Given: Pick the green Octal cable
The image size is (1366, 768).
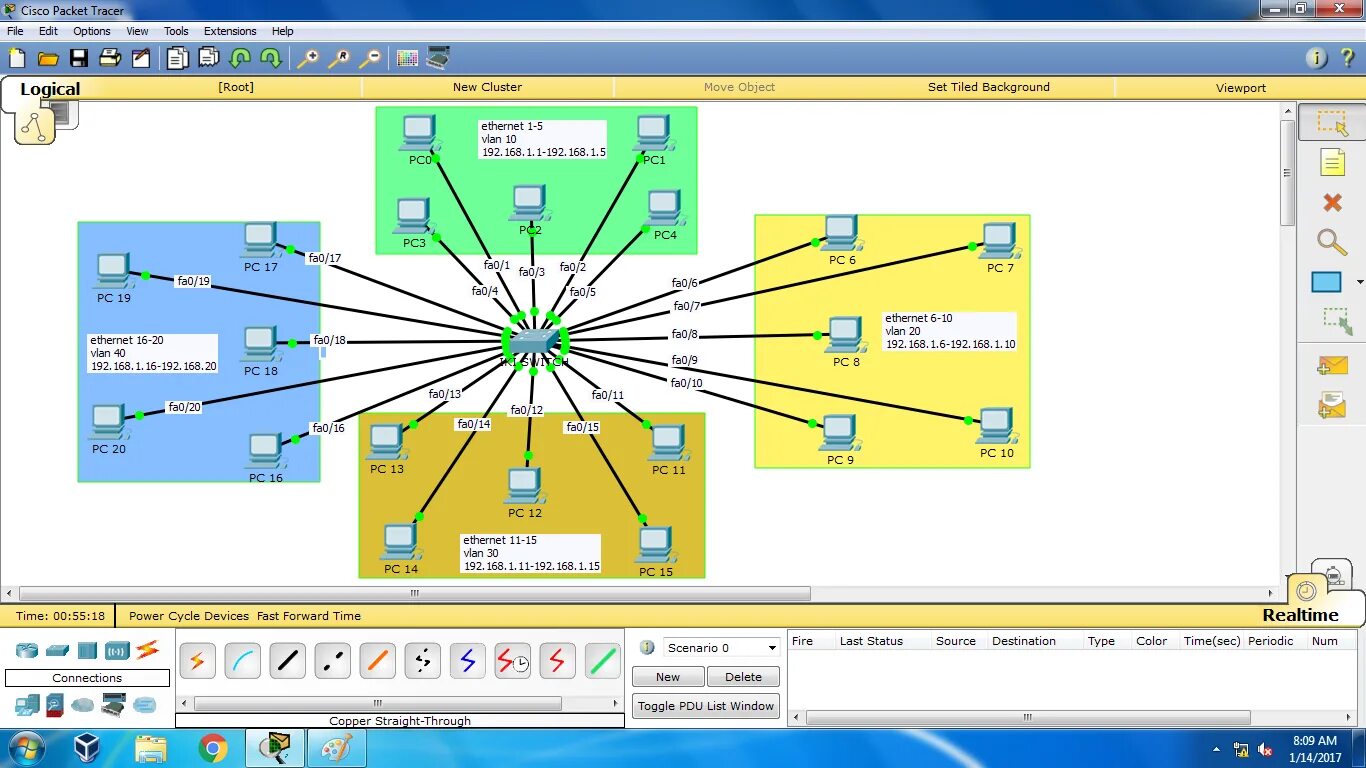Looking at the screenshot, I should point(602,661).
